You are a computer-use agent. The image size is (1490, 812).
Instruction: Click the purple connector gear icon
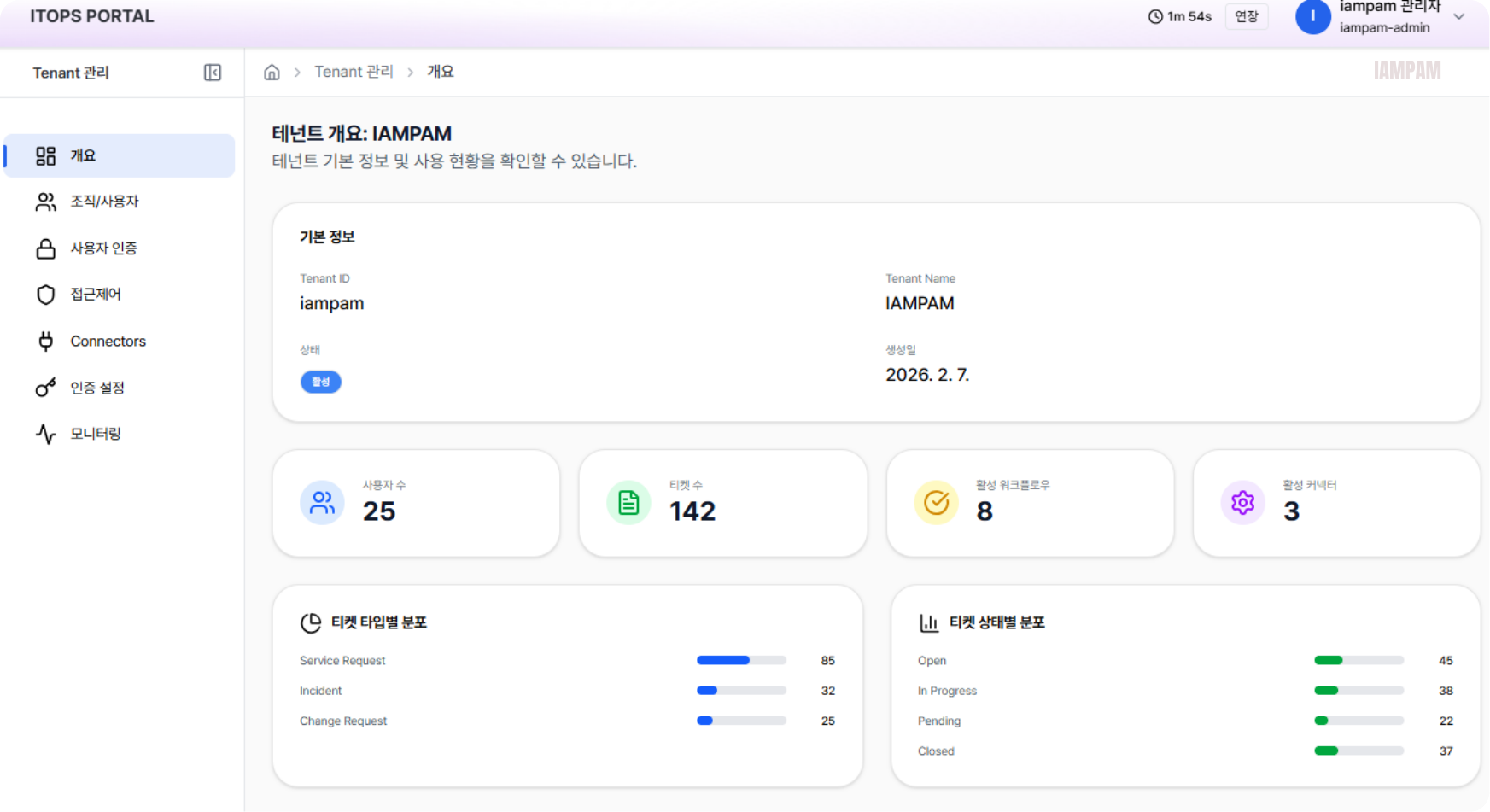(x=1242, y=503)
